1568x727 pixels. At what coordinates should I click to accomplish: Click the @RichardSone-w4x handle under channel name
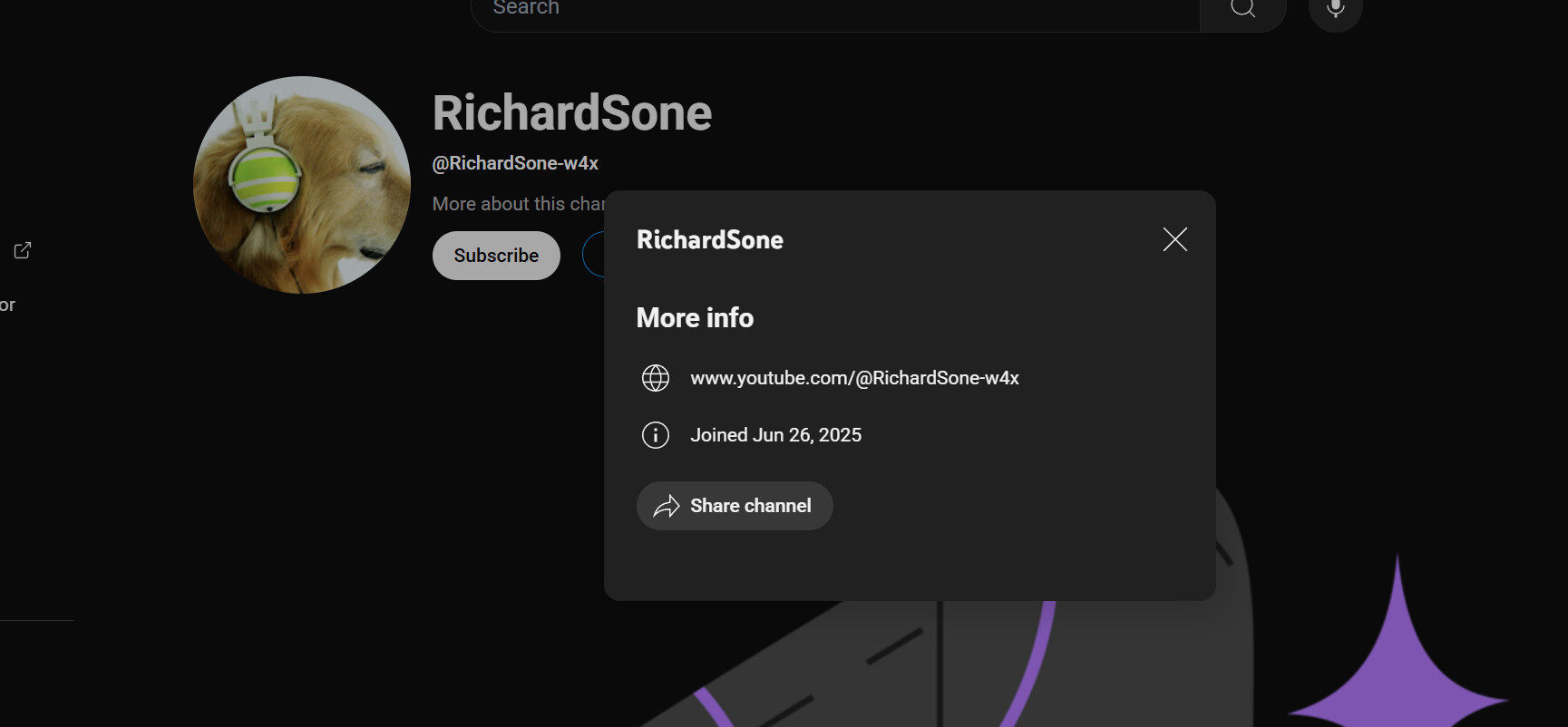click(515, 163)
